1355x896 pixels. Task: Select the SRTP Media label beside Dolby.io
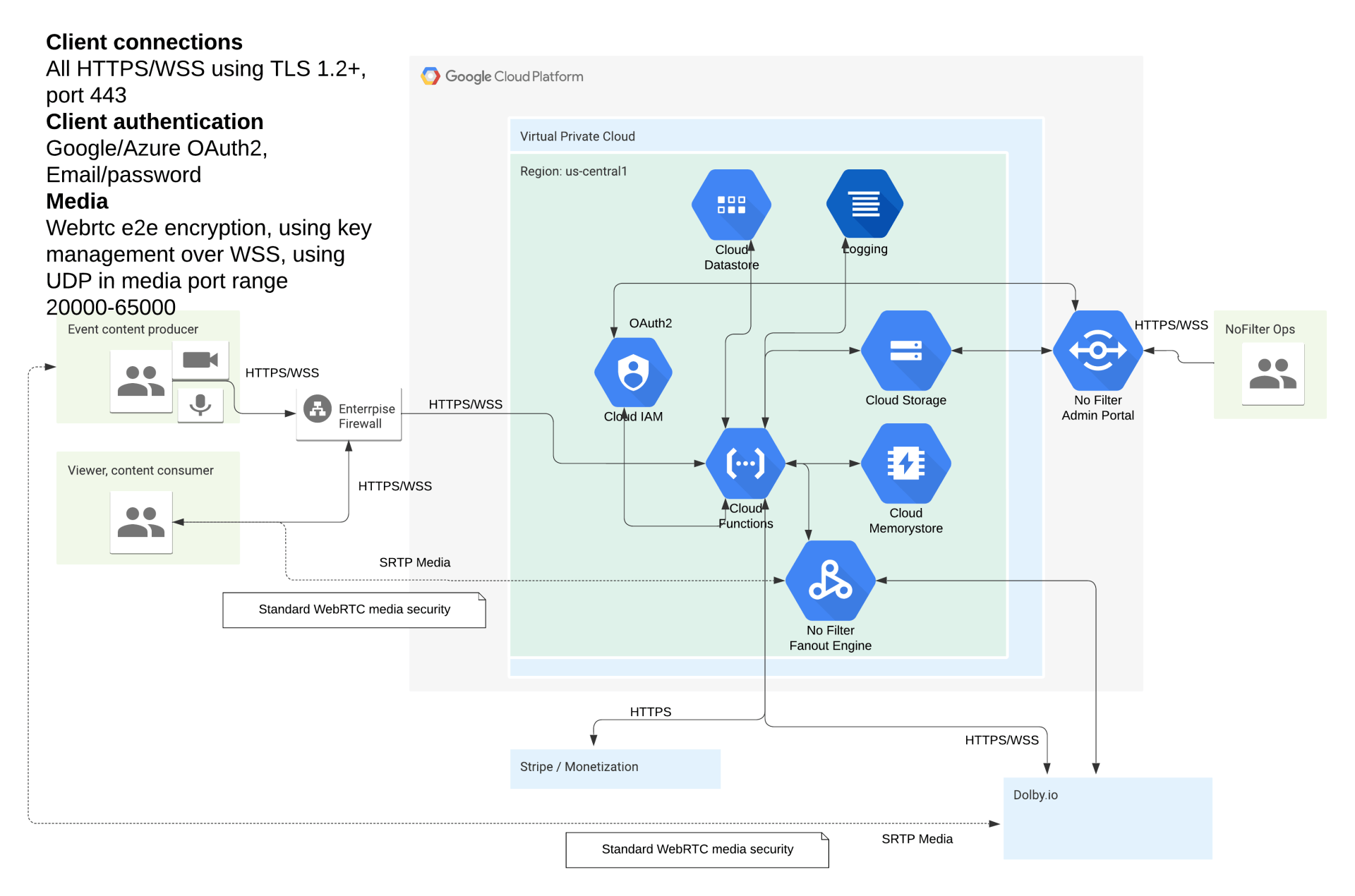(917, 839)
